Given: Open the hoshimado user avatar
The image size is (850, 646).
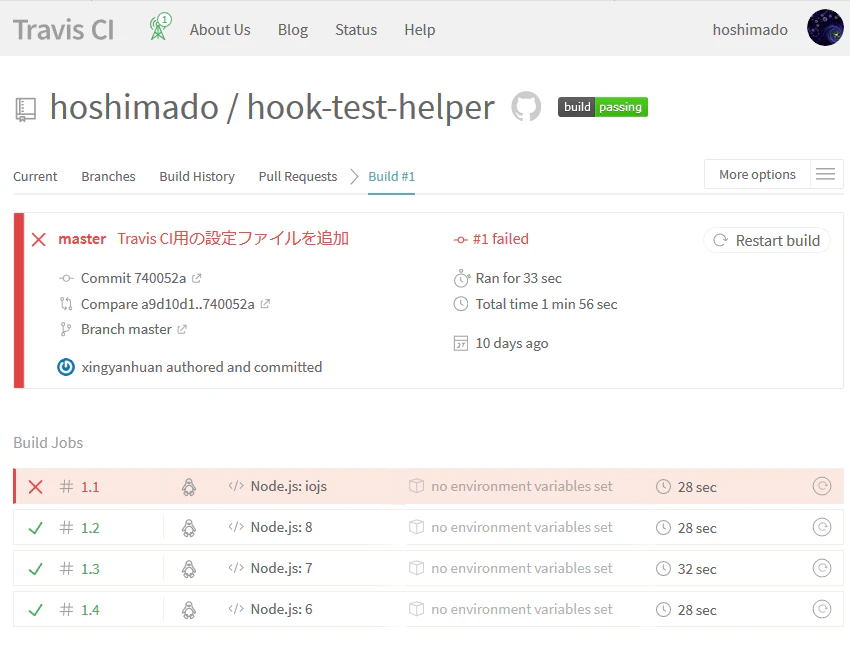Looking at the screenshot, I should (x=825, y=28).
